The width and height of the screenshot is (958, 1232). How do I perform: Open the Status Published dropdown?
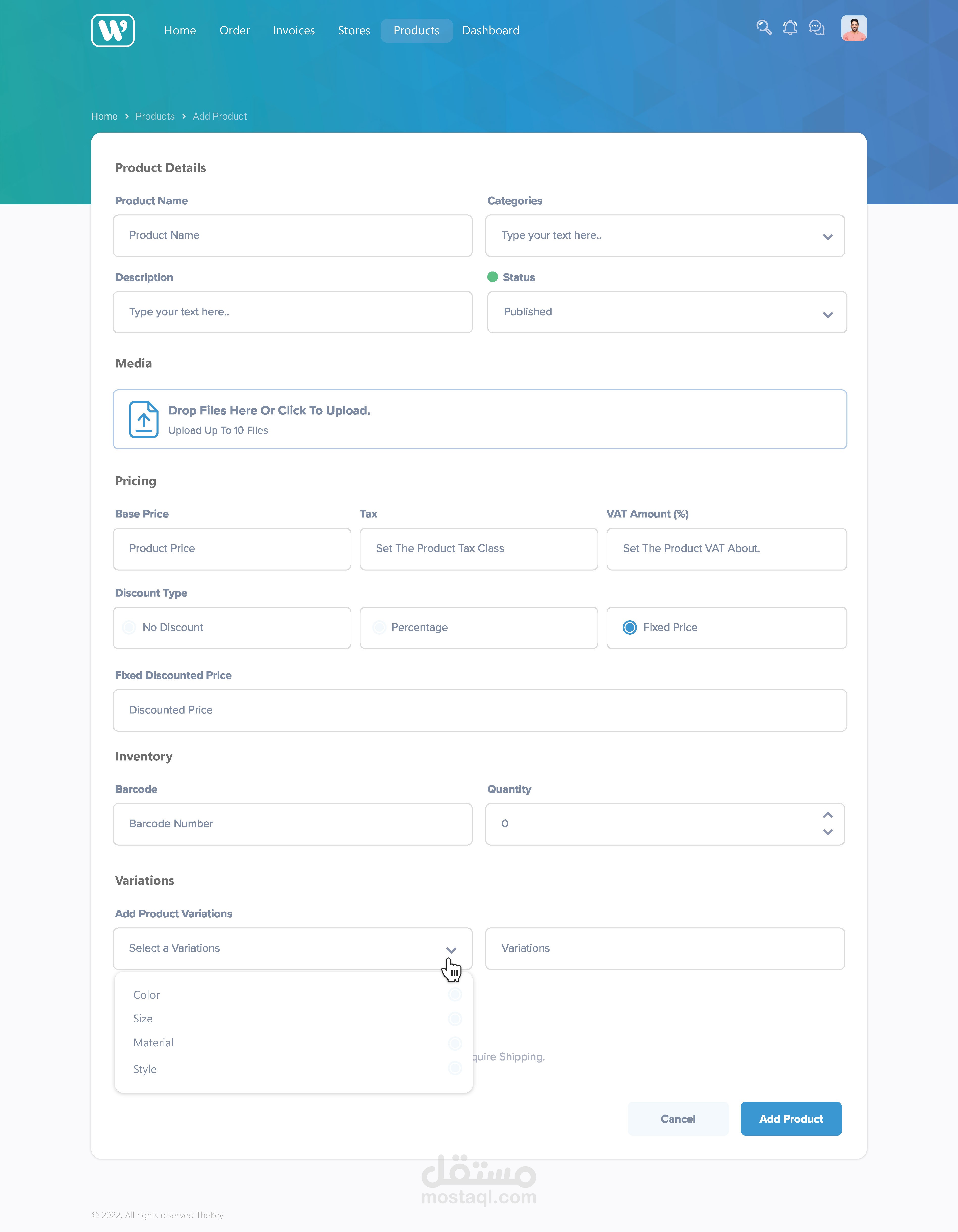pos(827,315)
